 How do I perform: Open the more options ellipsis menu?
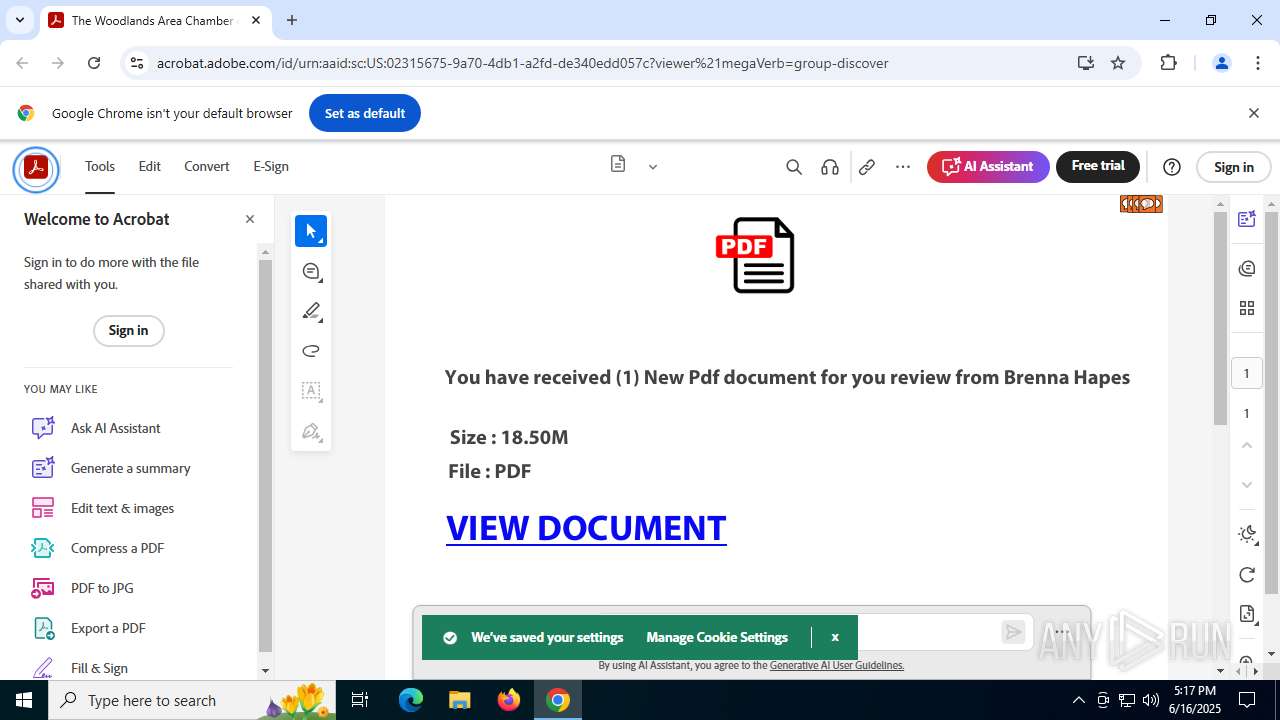[903, 167]
